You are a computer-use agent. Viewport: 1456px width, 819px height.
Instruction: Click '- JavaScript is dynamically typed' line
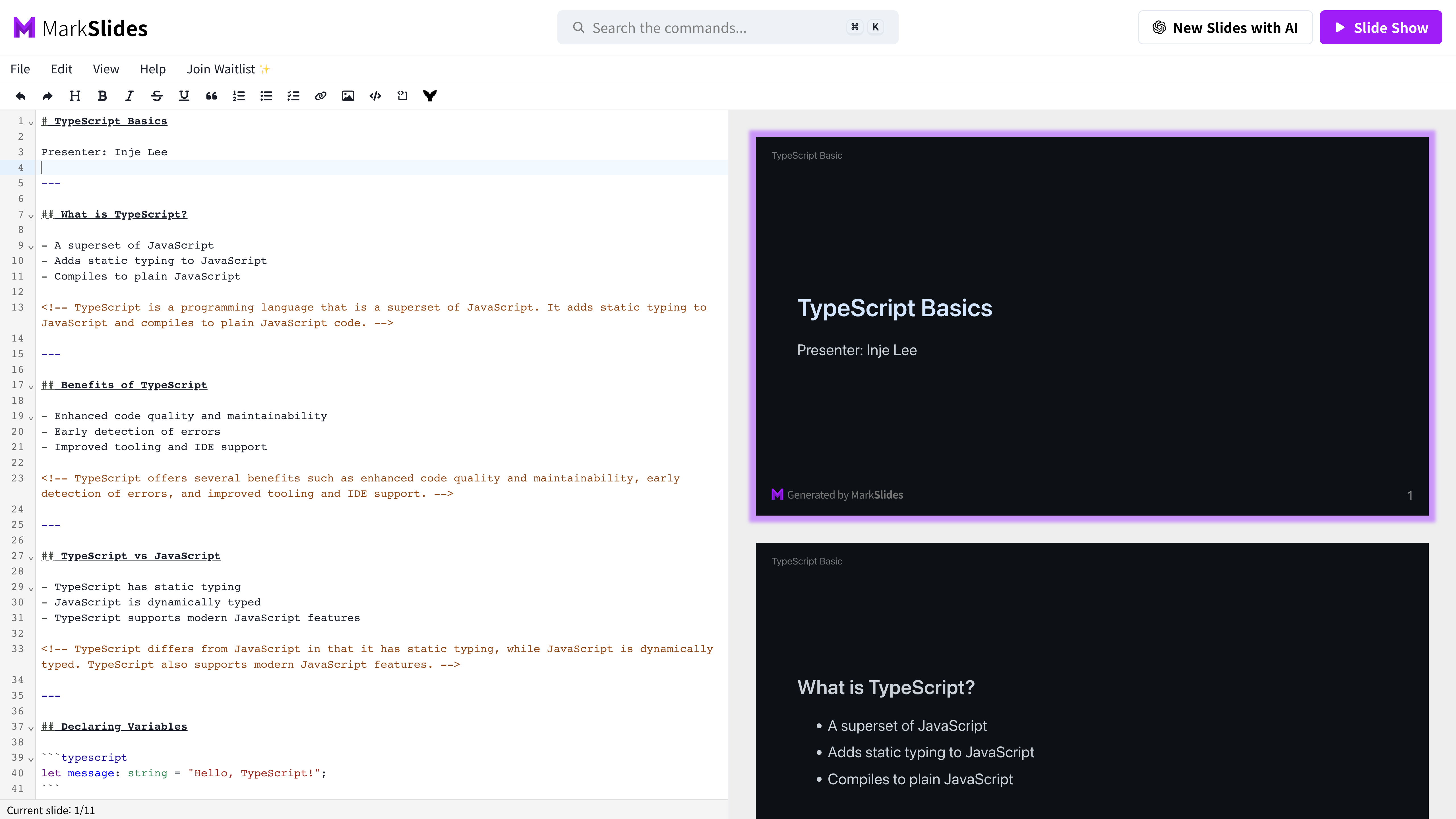point(151,602)
